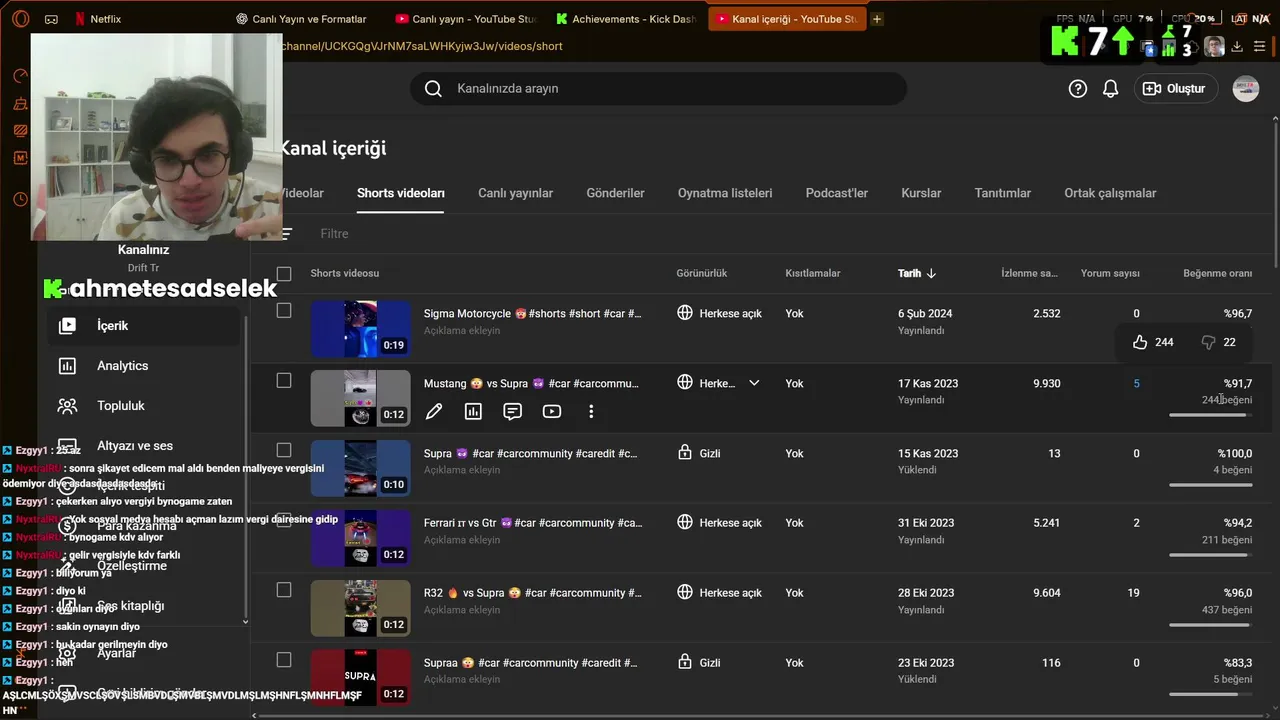Open the Oynatma listeleri tab
The width and height of the screenshot is (1280, 720).
[724, 193]
